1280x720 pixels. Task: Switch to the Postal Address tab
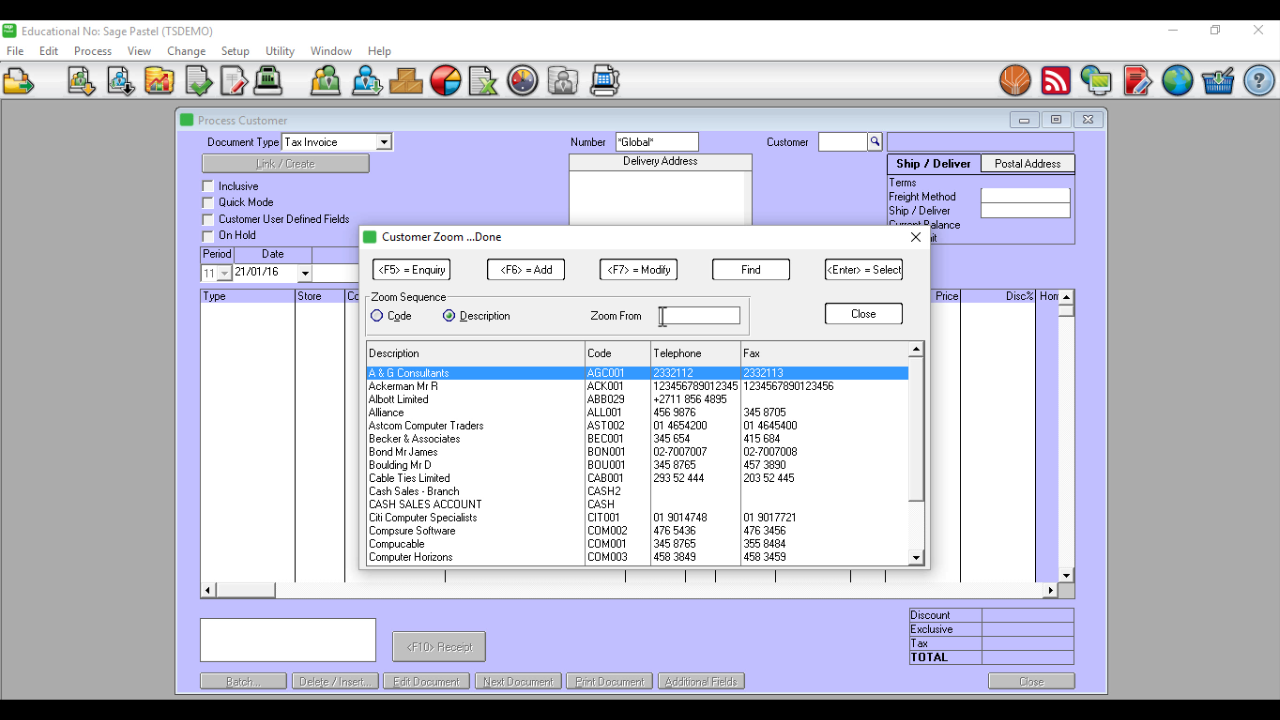pyautogui.click(x=1027, y=164)
